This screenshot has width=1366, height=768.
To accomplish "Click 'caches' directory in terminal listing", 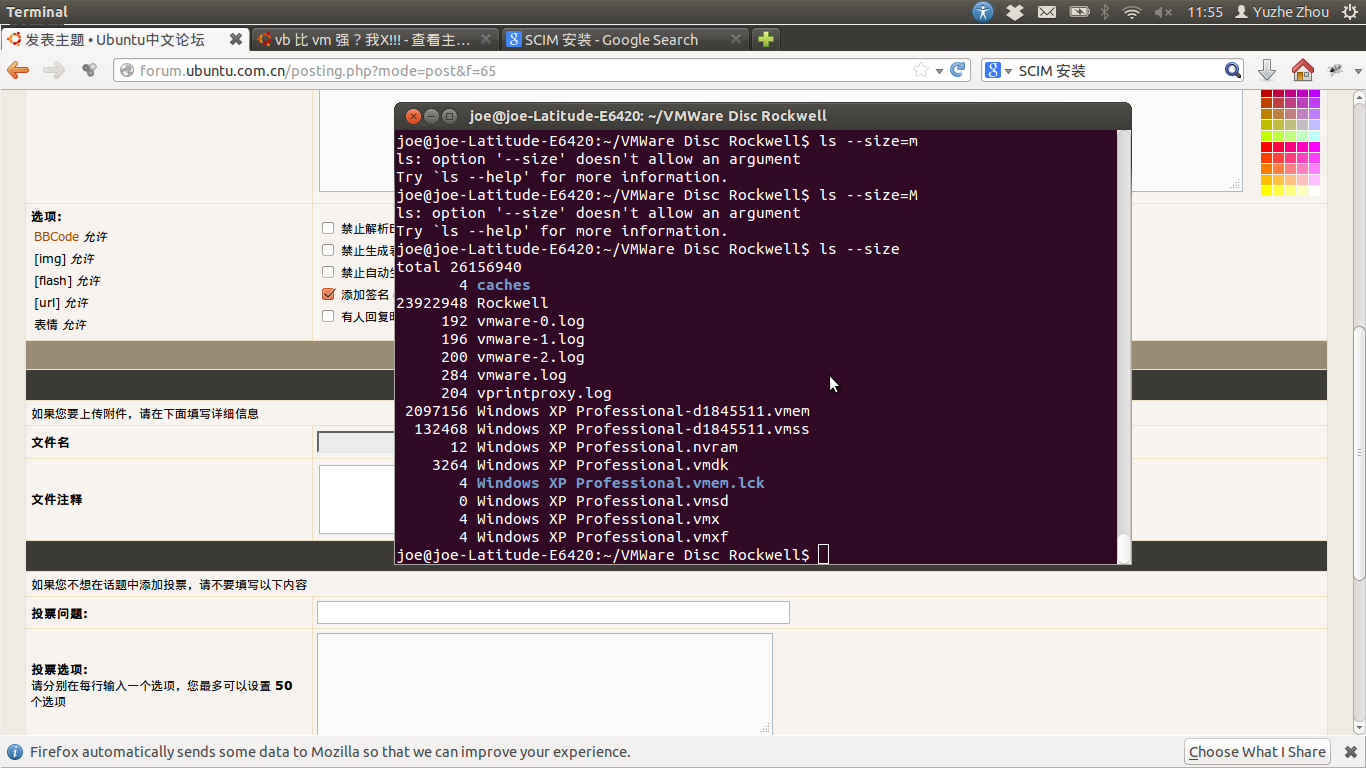I will click(x=503, y=285).
